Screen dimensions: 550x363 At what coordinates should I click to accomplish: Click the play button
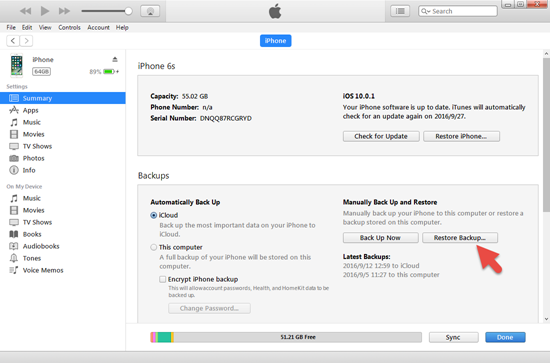45,11
